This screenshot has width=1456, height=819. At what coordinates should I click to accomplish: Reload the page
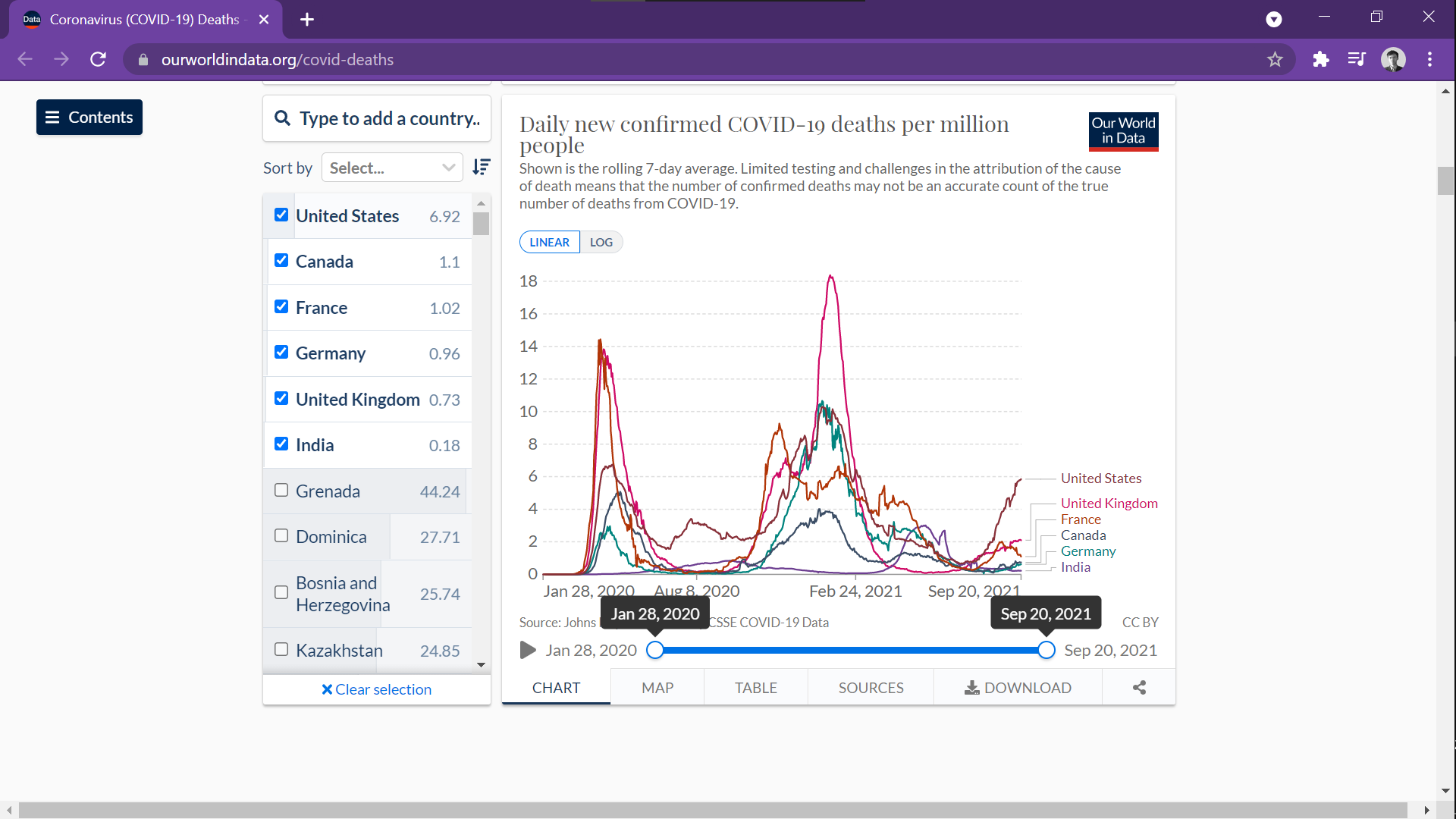click(x=98, y=59)
